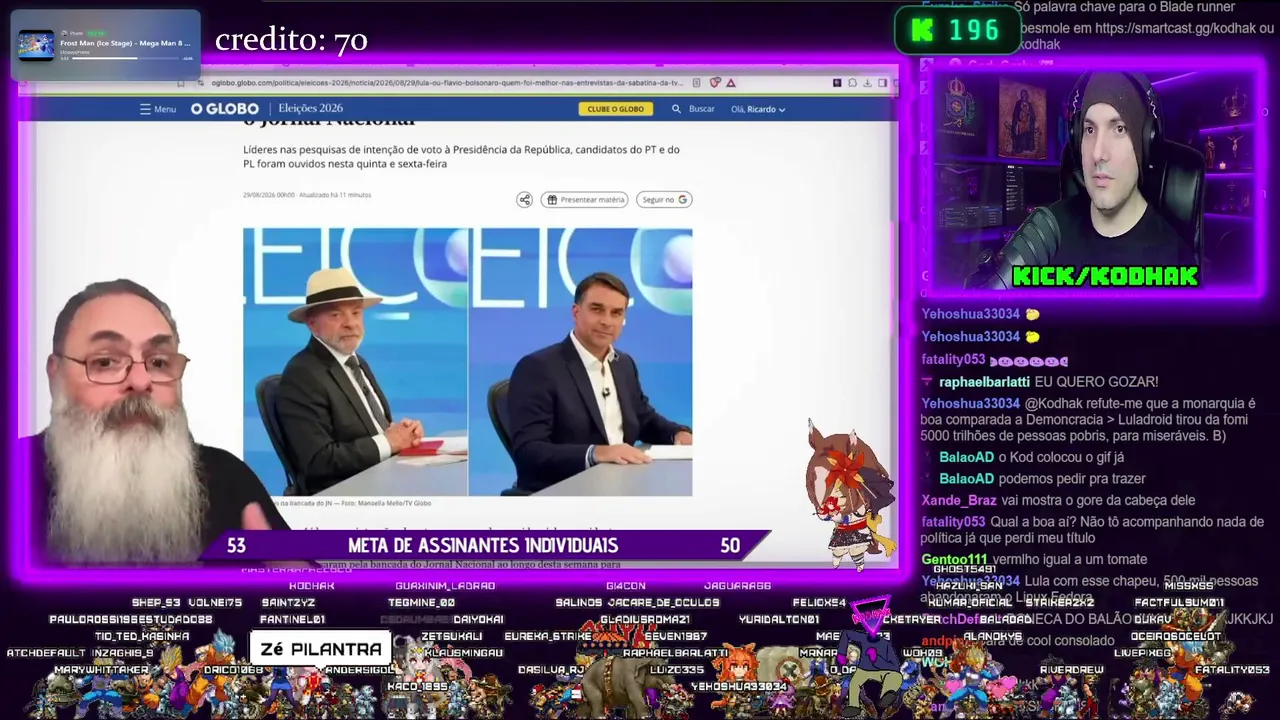Click the article subtitle starting 'Líderes nas pesquisas'
The width and height of the screenshot is (1280, 720).
[x=461, y=156]
